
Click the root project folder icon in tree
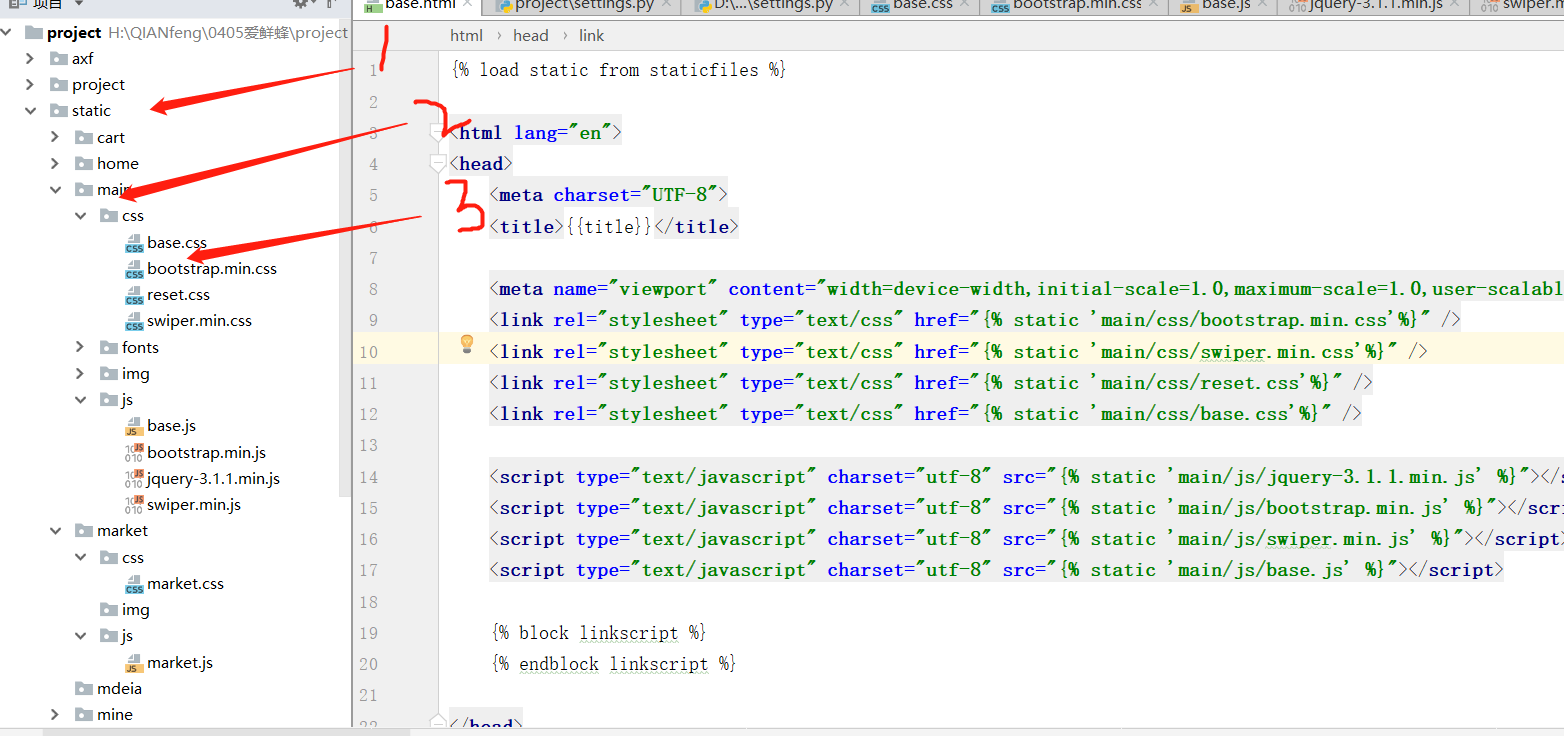34,33
